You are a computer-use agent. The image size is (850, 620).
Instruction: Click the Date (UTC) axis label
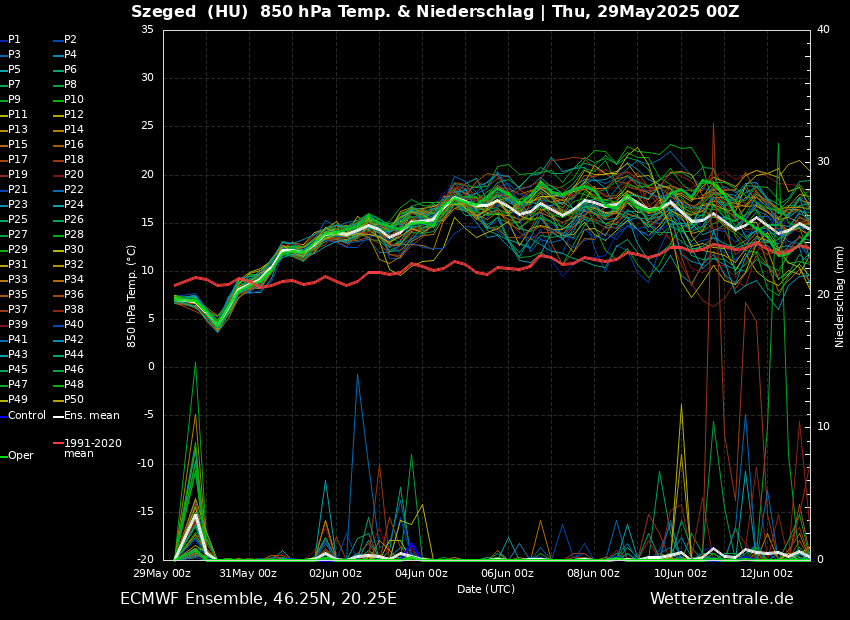tap(486, 589)
